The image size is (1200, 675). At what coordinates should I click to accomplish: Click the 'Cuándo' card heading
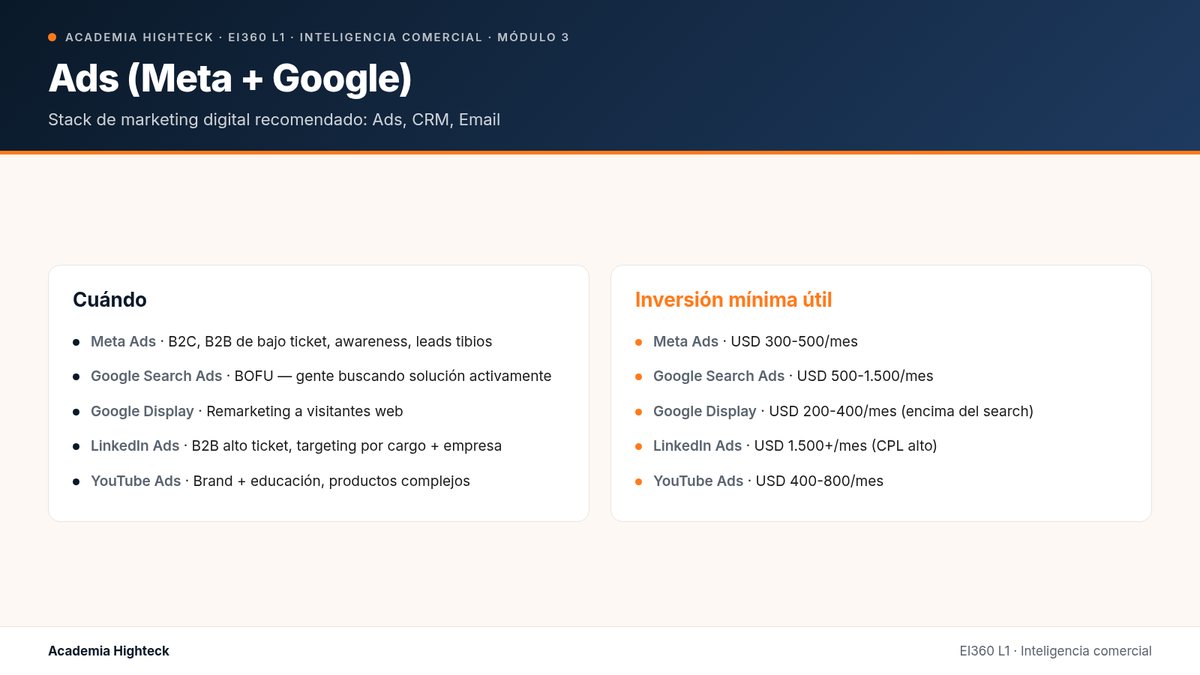[110, 300]
